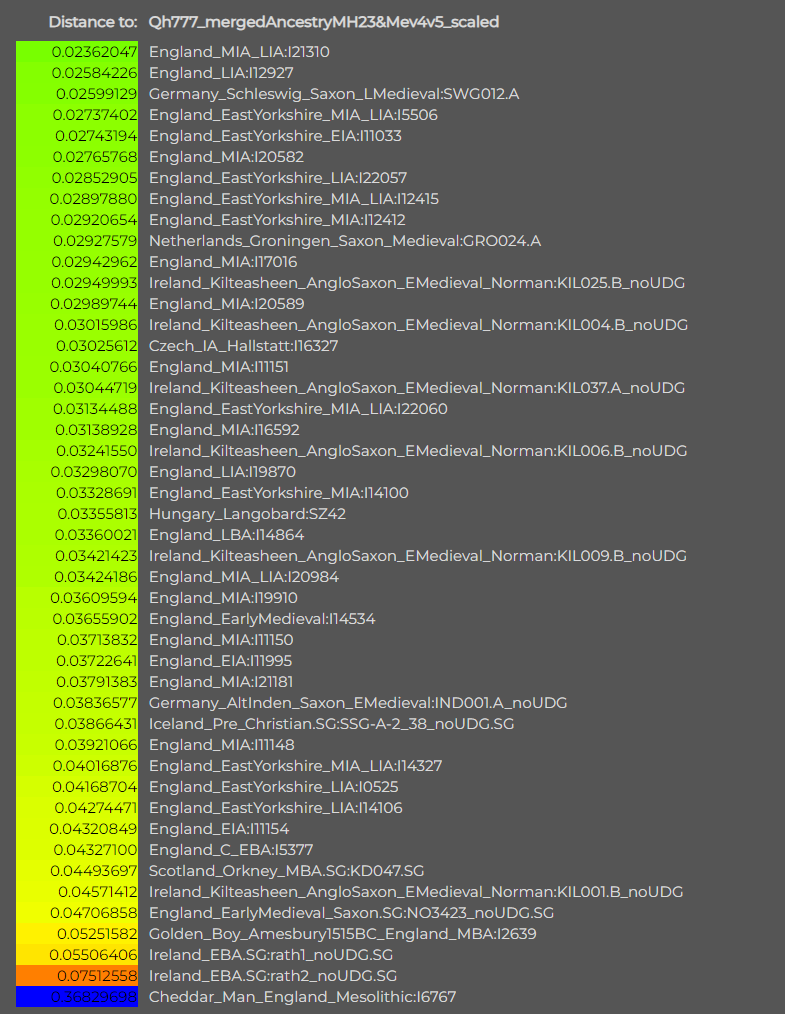The image size is (785, 1014).
Task: Click Golden_Boy_Amesbury1515BC_England_MBA:I2639 entry
Action: pyautogui.click(x=343, y=934)
